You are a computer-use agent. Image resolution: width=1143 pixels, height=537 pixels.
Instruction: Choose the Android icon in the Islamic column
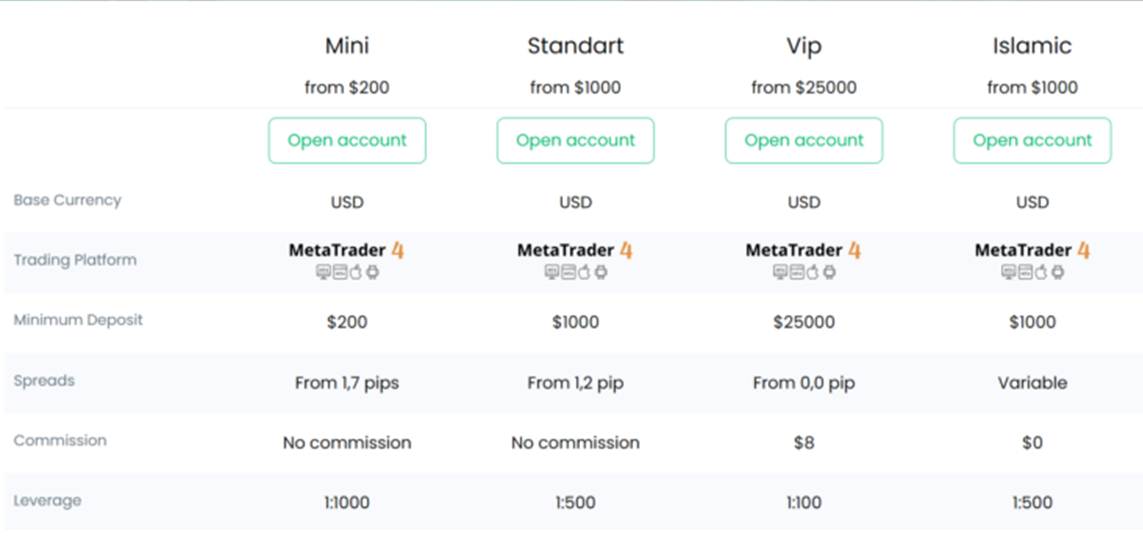pos(1057,272)
